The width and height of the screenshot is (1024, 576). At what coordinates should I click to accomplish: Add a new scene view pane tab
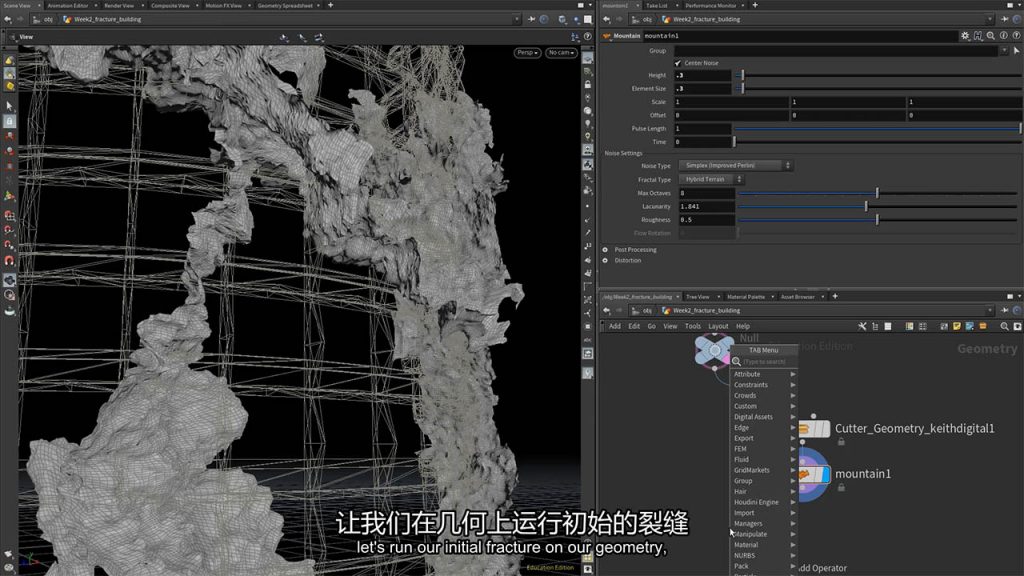click(330, 5)
